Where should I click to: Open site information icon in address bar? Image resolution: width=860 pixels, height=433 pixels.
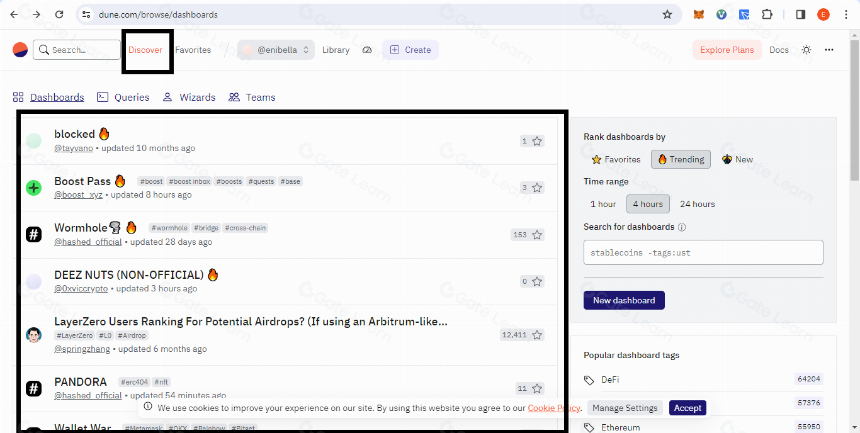coord(86,15)
